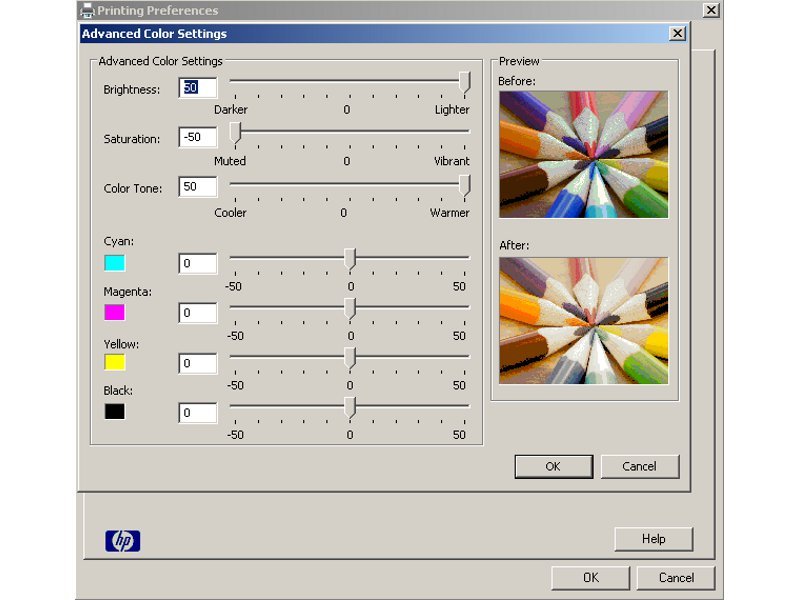Click the Cyan slider thumb
Screen dimensions: 800x600
coord(350,259)
